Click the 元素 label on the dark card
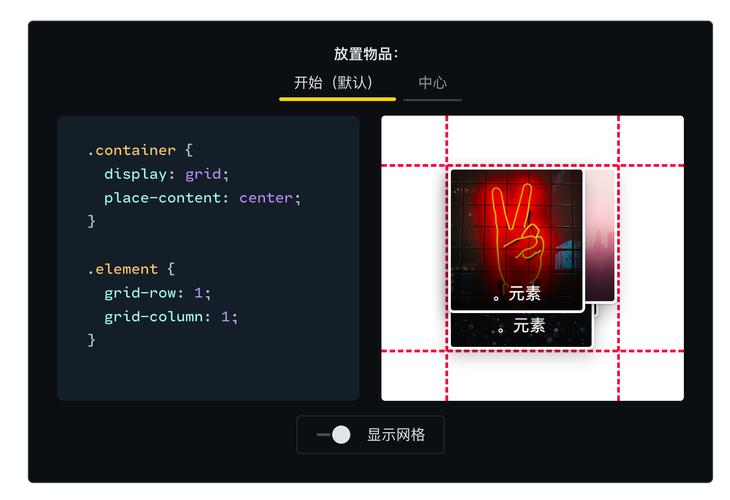The image size is (730, 500). [521, 325]
